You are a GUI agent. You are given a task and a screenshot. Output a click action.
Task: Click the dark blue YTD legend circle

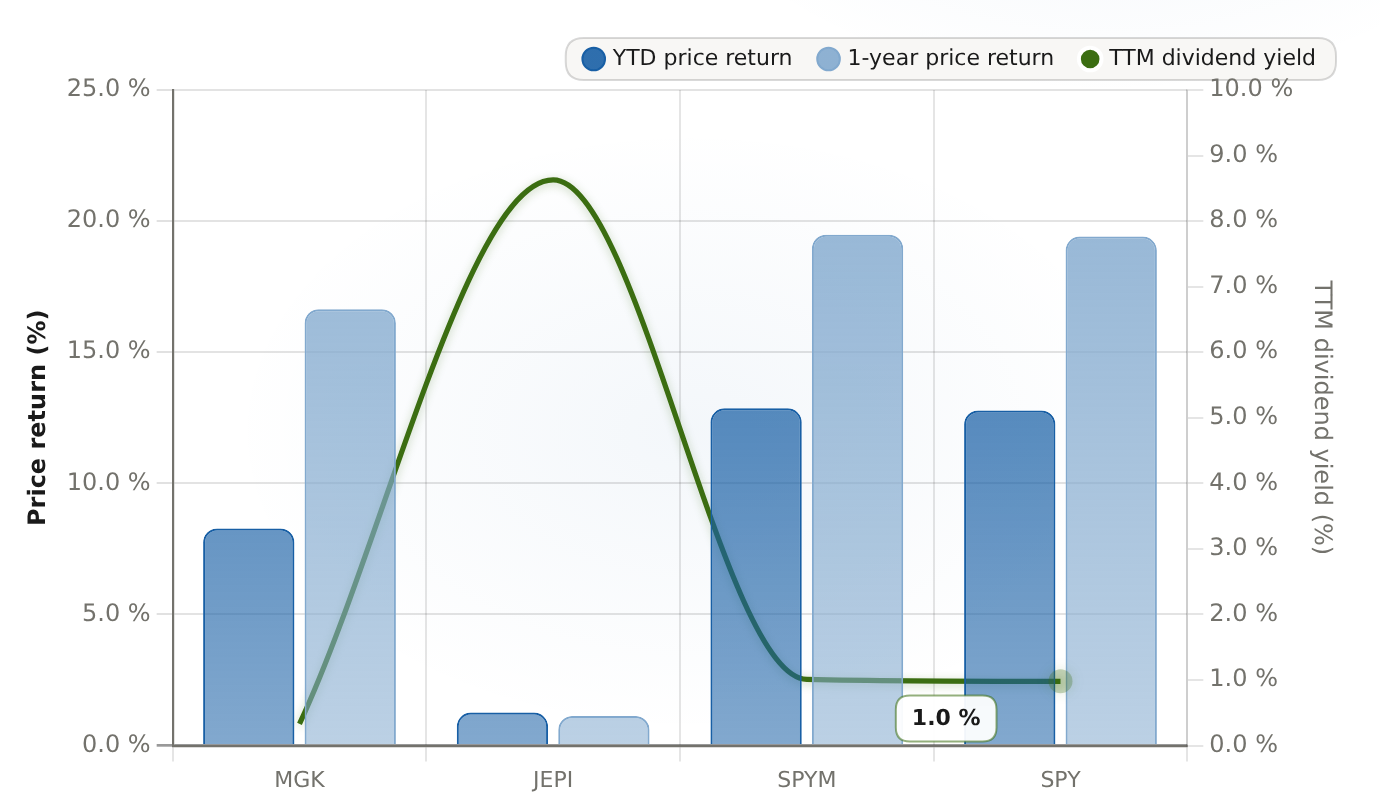[594, 59]
